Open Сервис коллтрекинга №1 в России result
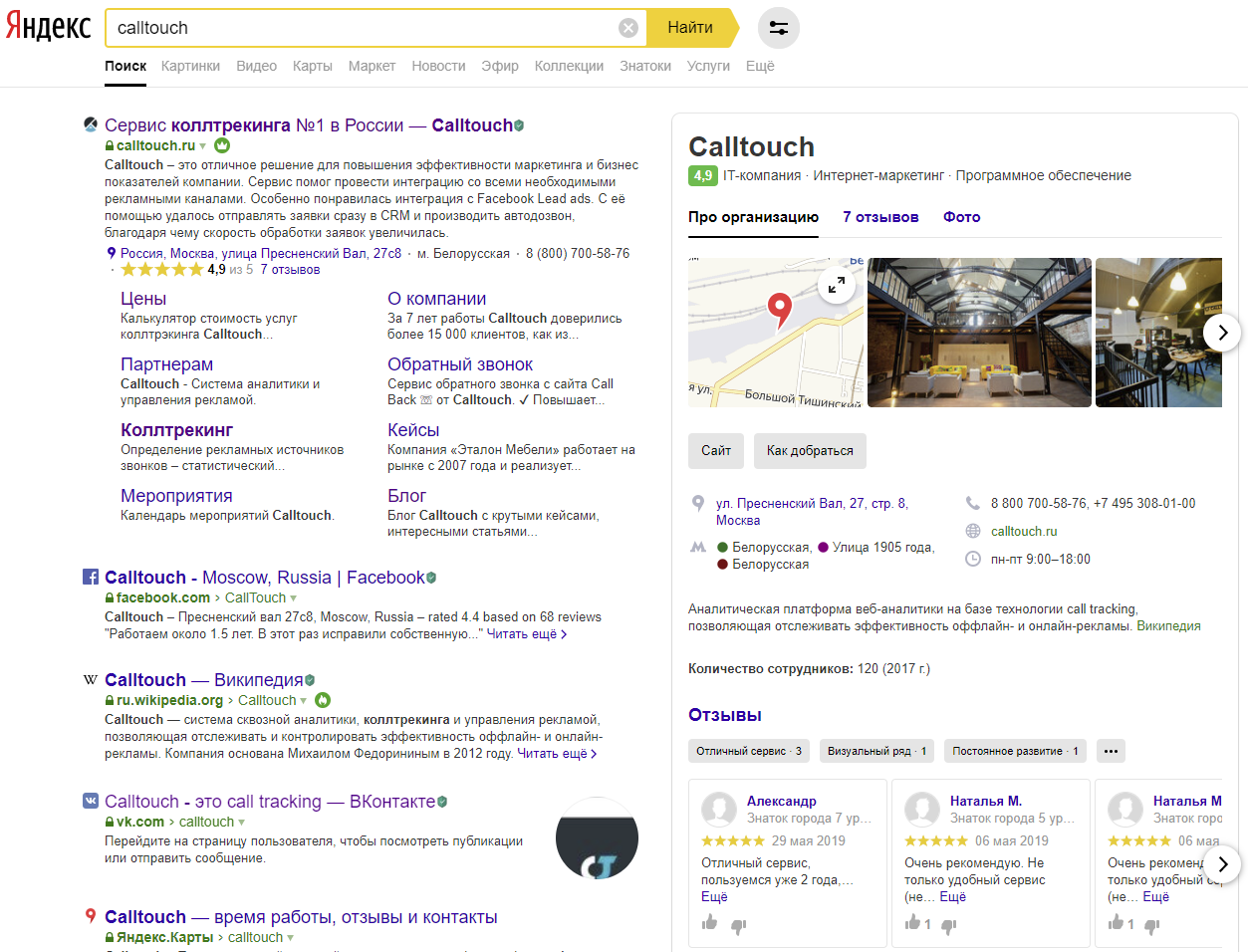 (308, 125)
